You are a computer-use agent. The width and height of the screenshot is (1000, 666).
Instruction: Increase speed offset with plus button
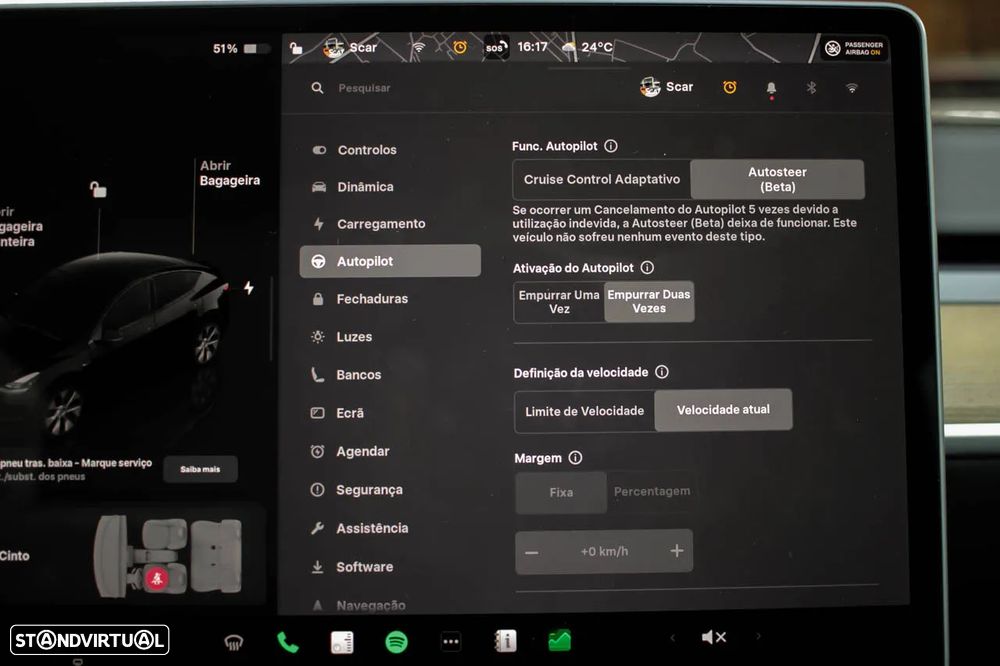click(677, 551)
